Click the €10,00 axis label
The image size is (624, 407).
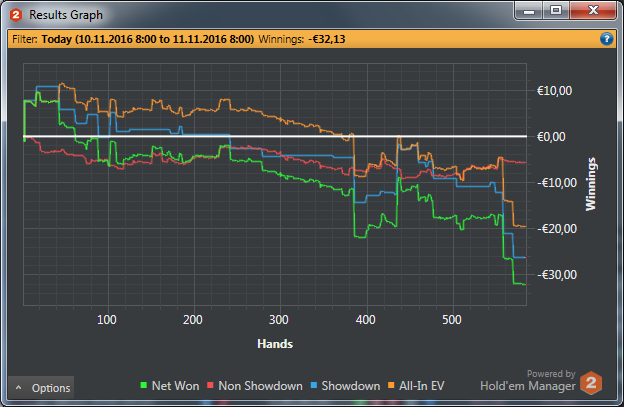tap(554, 91)
